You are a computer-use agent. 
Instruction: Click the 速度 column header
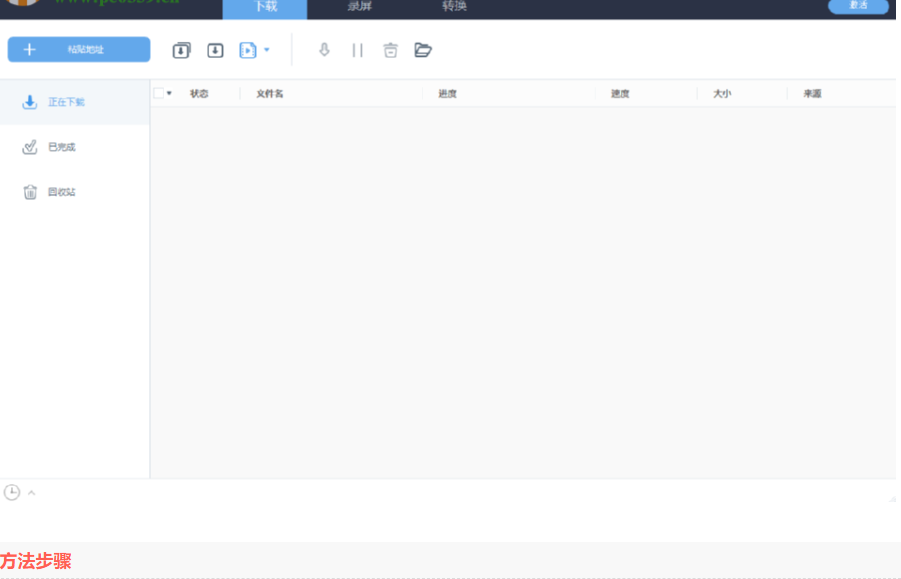pos(620,94)
